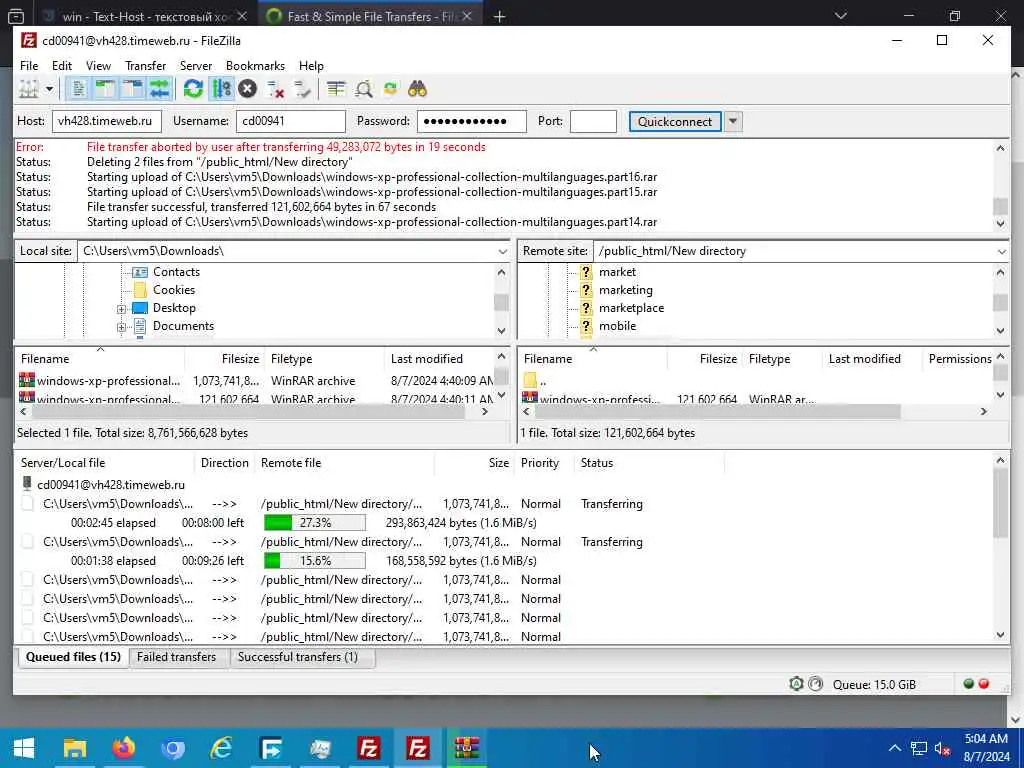Select the marketing remote folder
The width and height of the screenshot is (1024, 768).
coord(626,290)
